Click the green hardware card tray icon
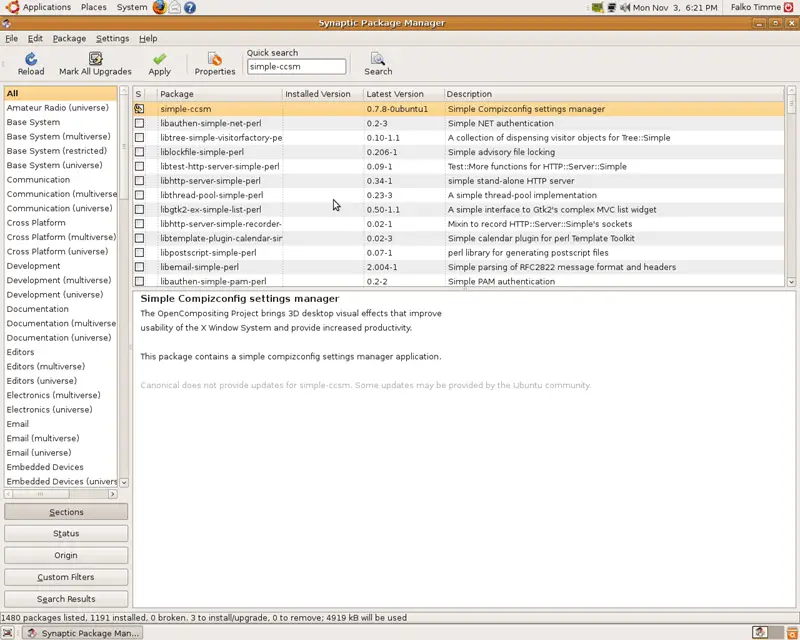This screenshot has height=640, width=800. (x=597, y=8)
